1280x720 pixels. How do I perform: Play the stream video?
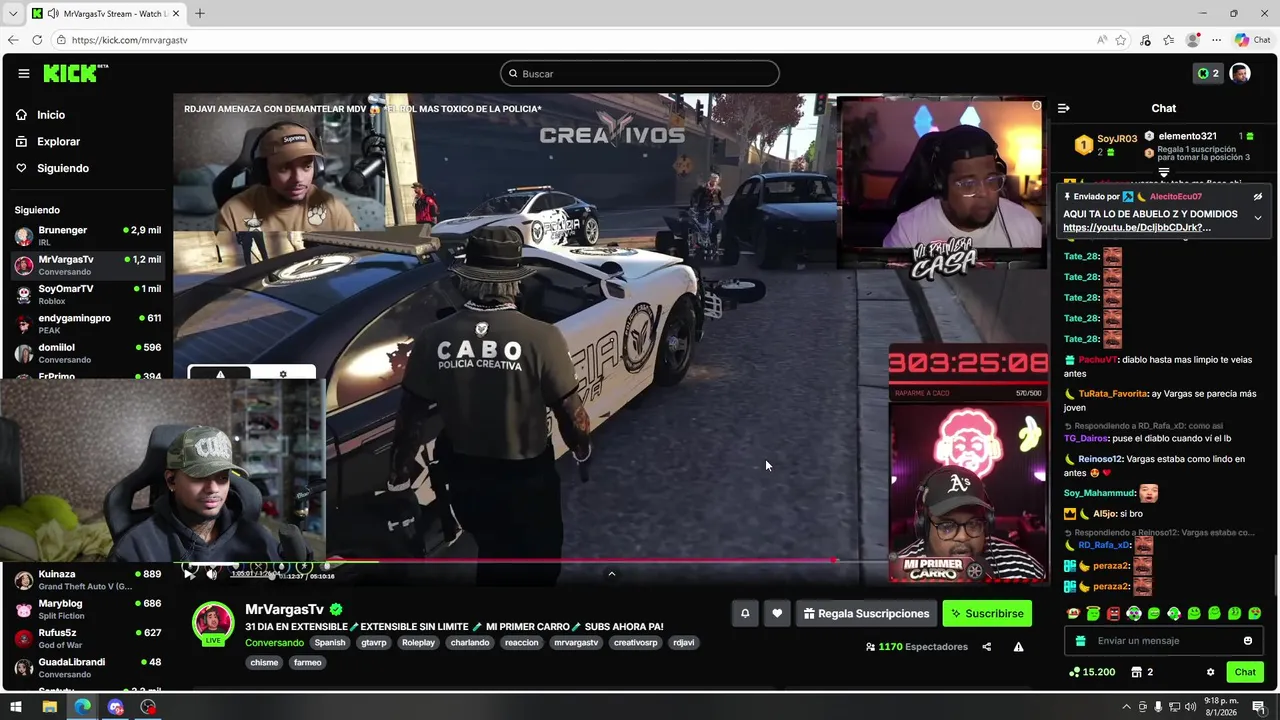(189, 573)
